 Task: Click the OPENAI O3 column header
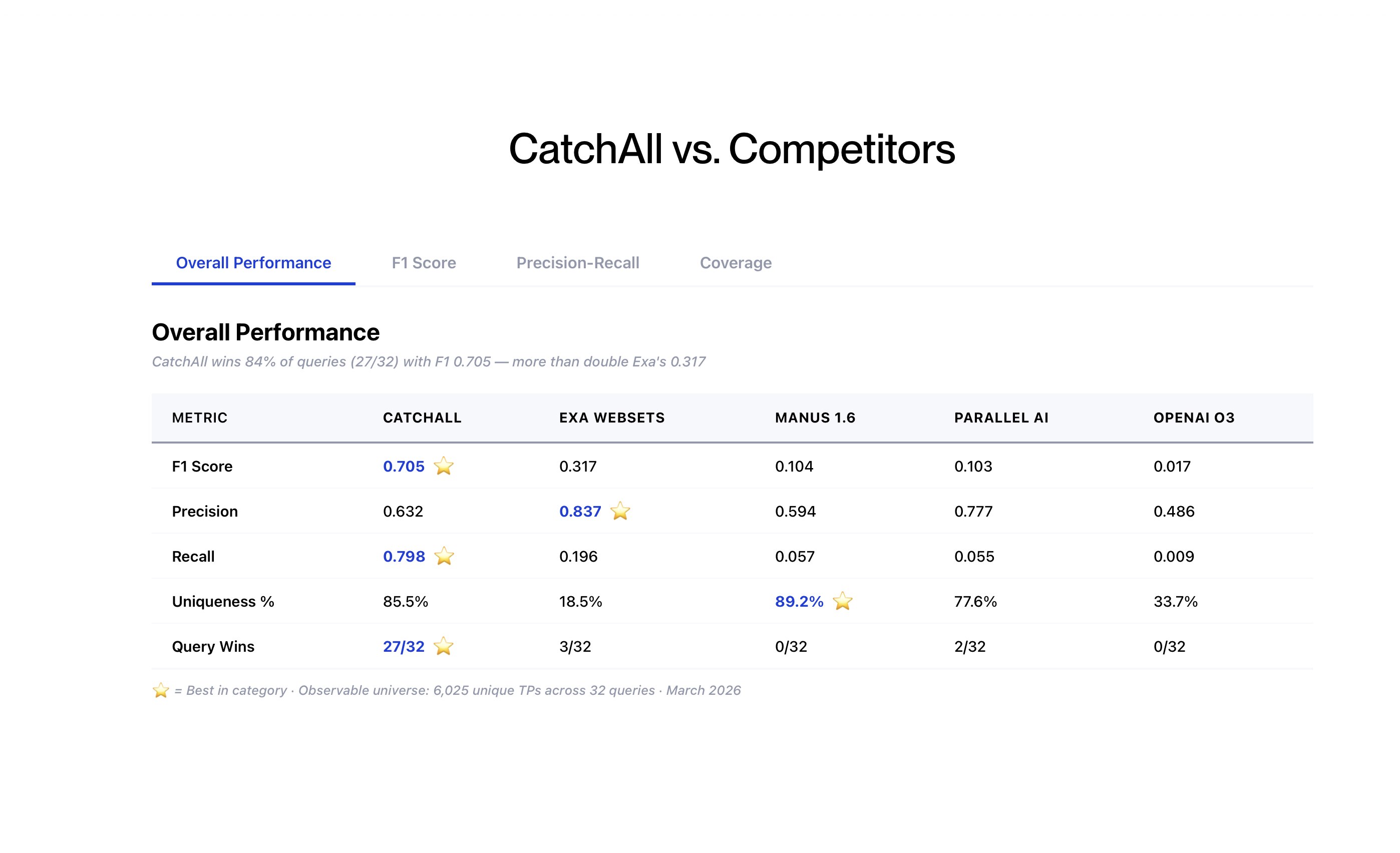click(x=1194, y=418)
